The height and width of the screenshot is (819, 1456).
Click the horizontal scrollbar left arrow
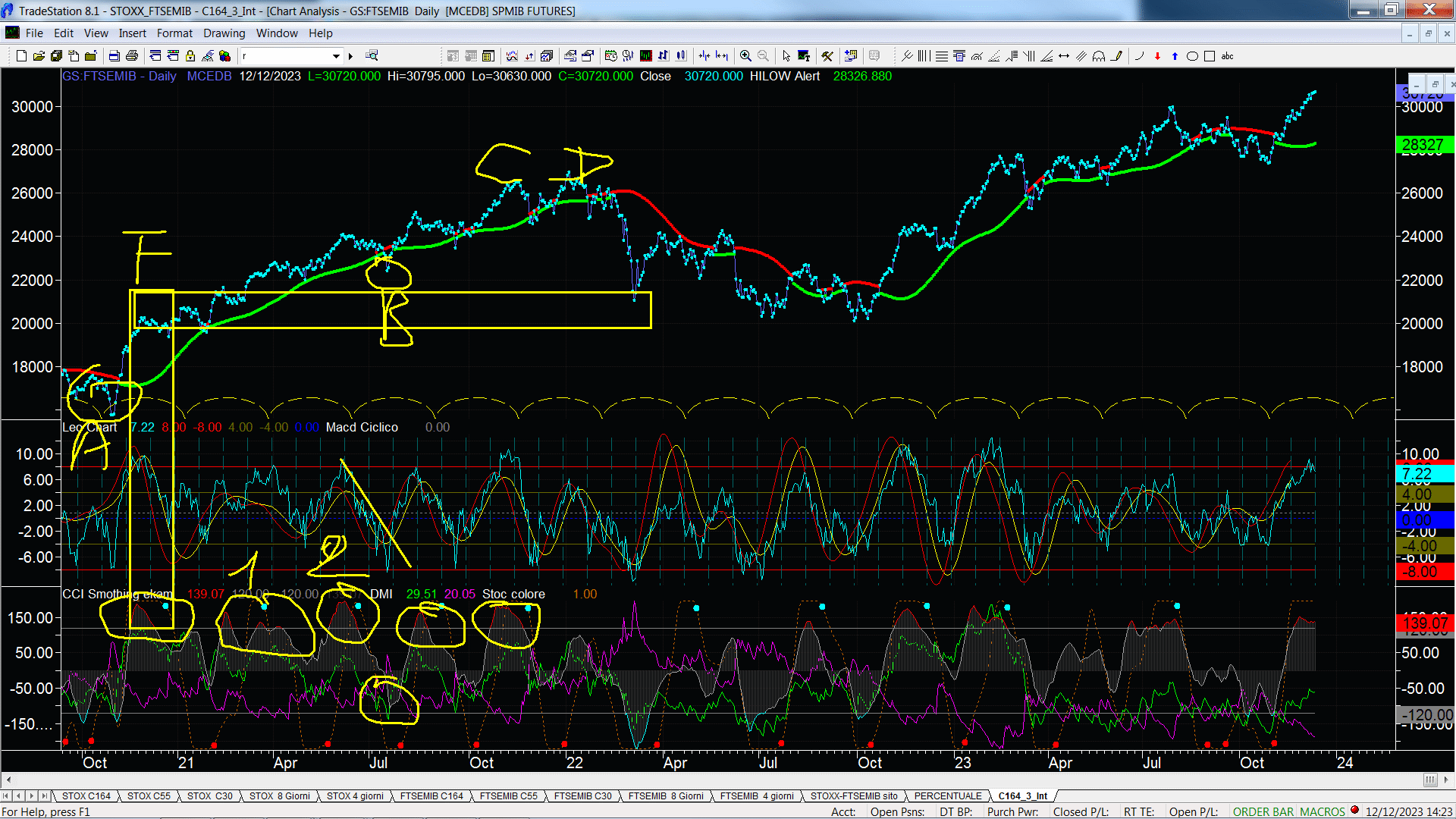[8, 780]
